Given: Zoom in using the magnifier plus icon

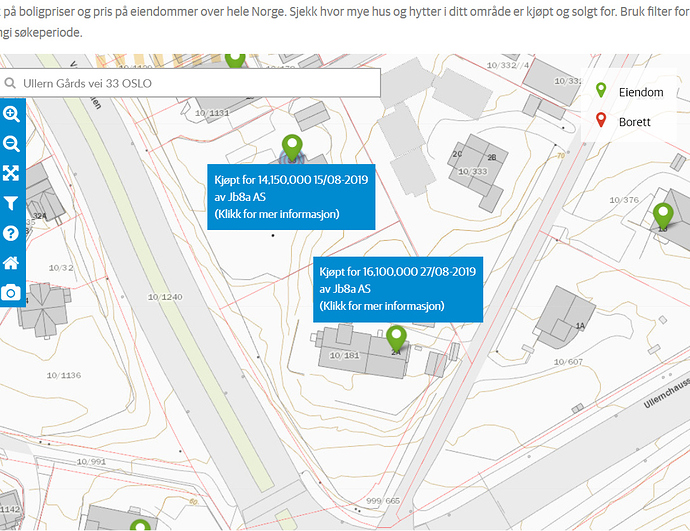Looking at the screenshot, I should coord(11,114).
